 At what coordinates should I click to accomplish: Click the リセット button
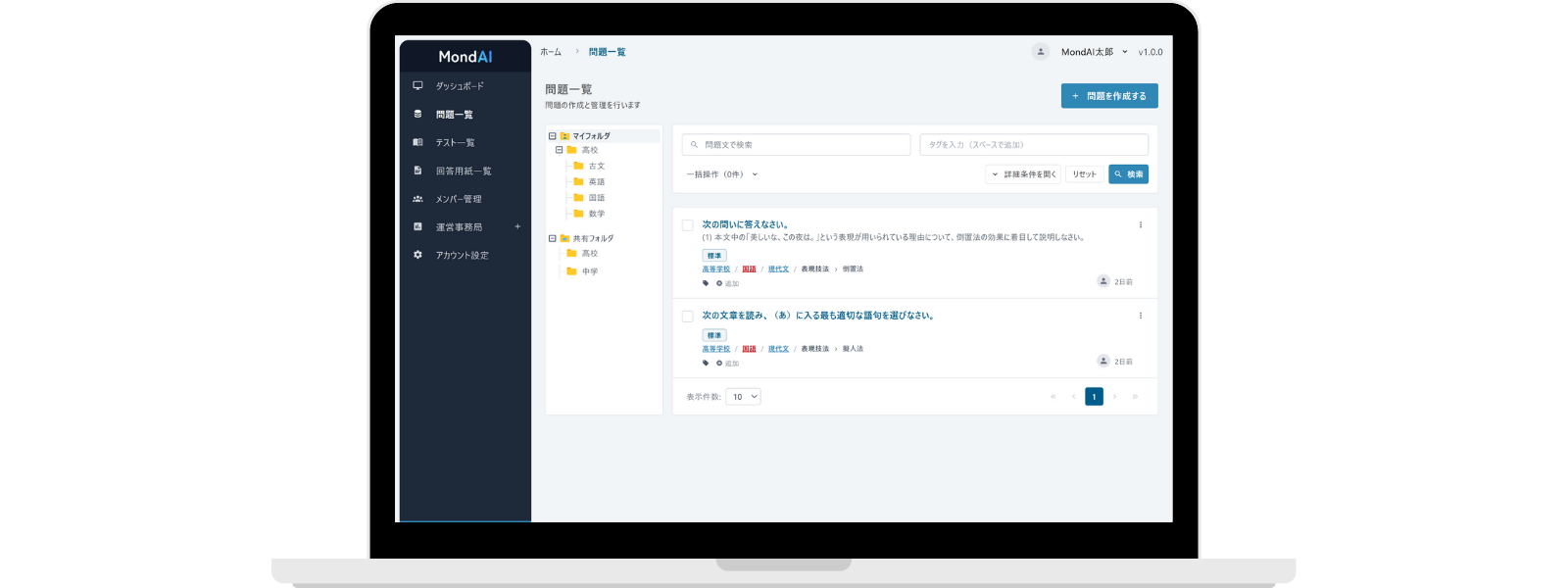pyautogui.click(x=1084, y=174)
